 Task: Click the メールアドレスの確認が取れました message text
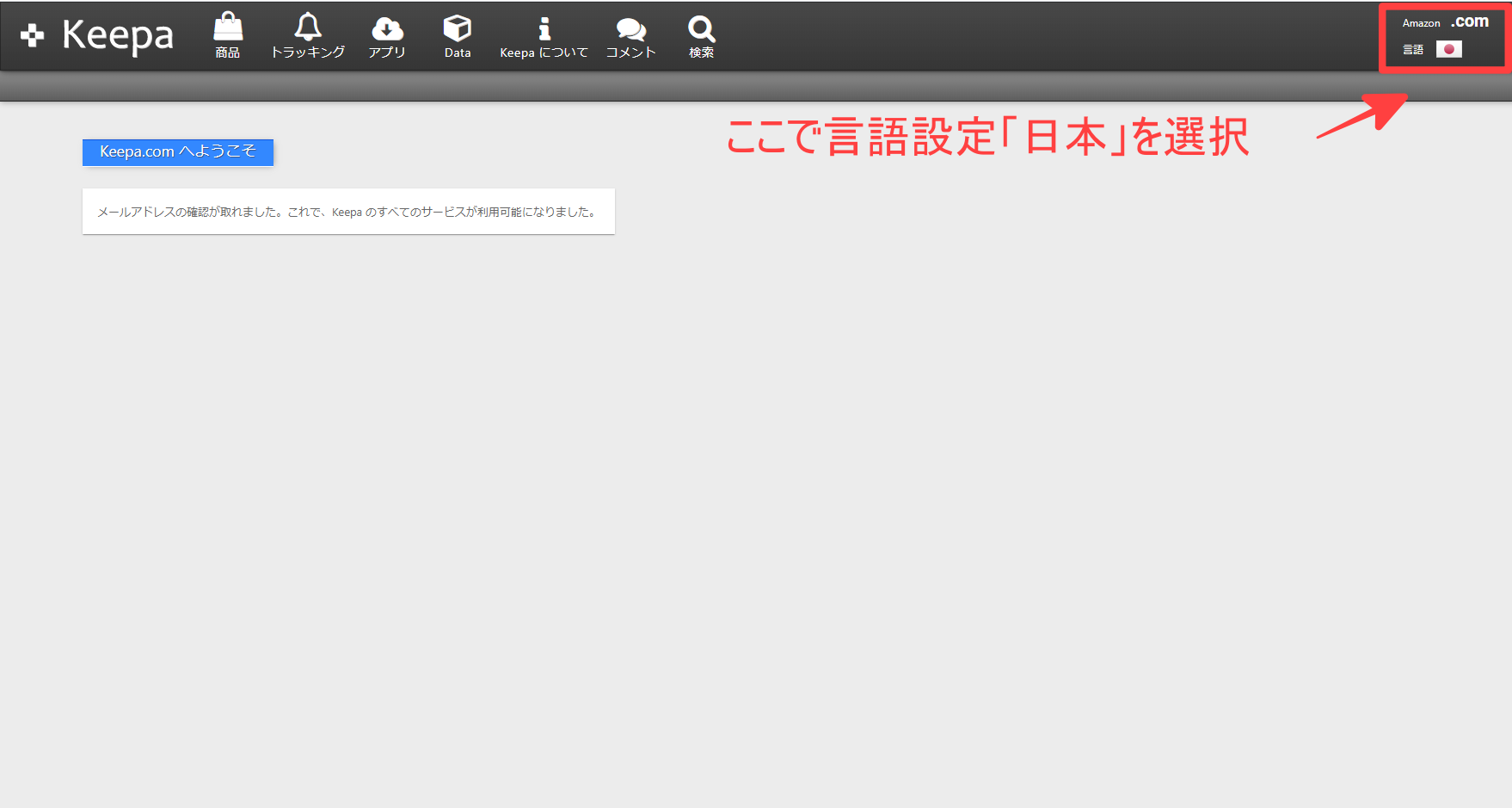pyautogui.click(x=347, y=212)
